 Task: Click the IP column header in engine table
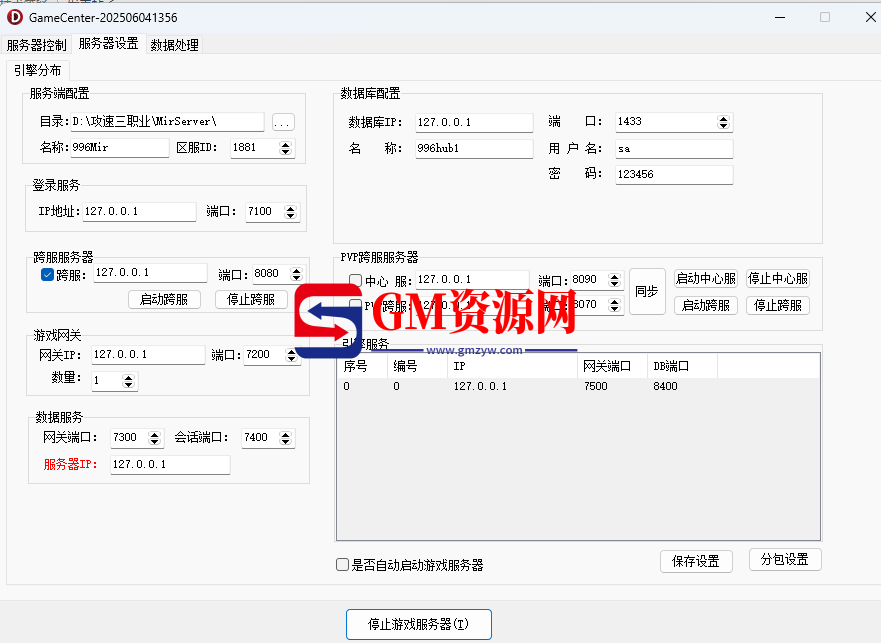512,366
